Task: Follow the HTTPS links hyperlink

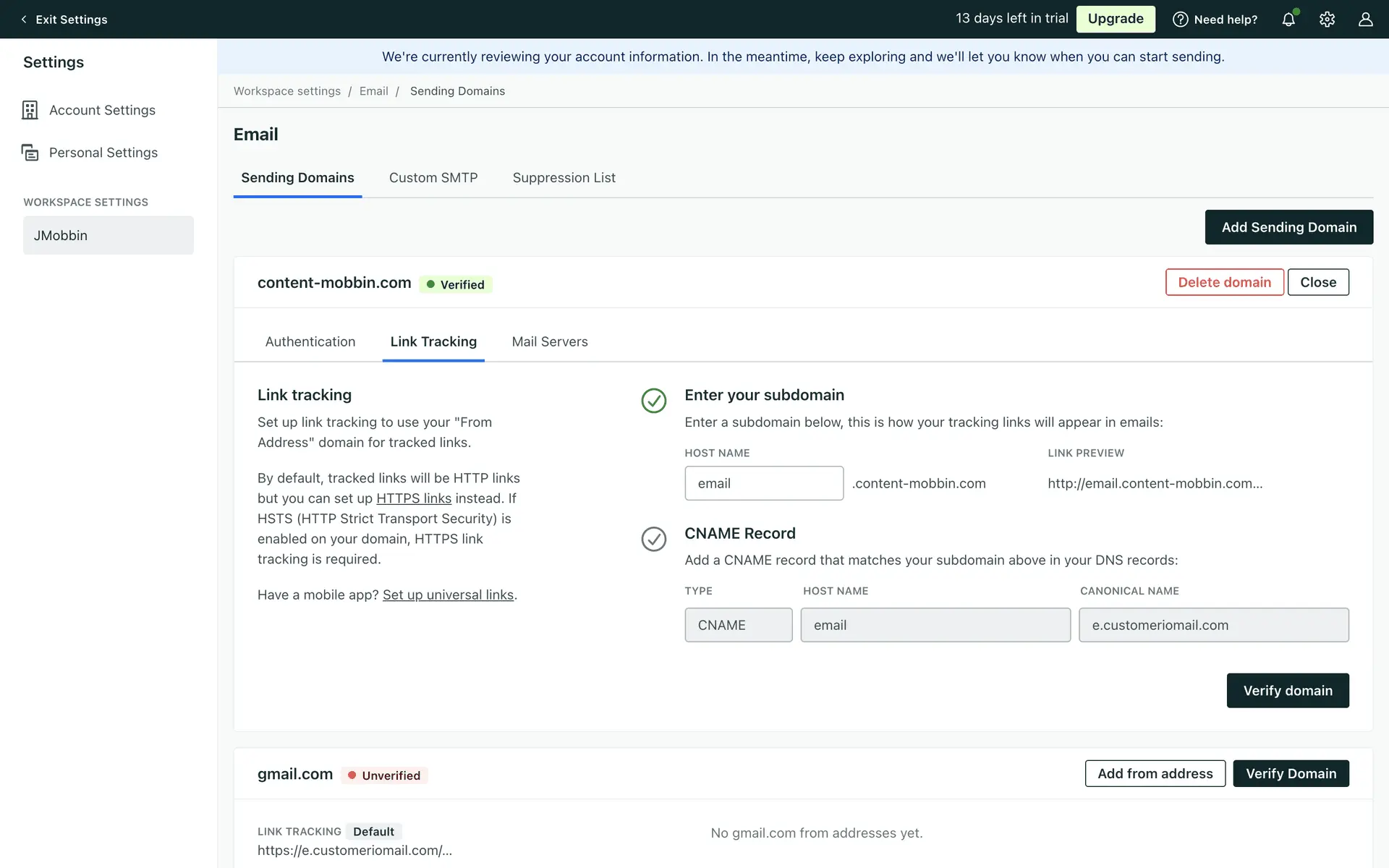Action: (x=414, y=498)
